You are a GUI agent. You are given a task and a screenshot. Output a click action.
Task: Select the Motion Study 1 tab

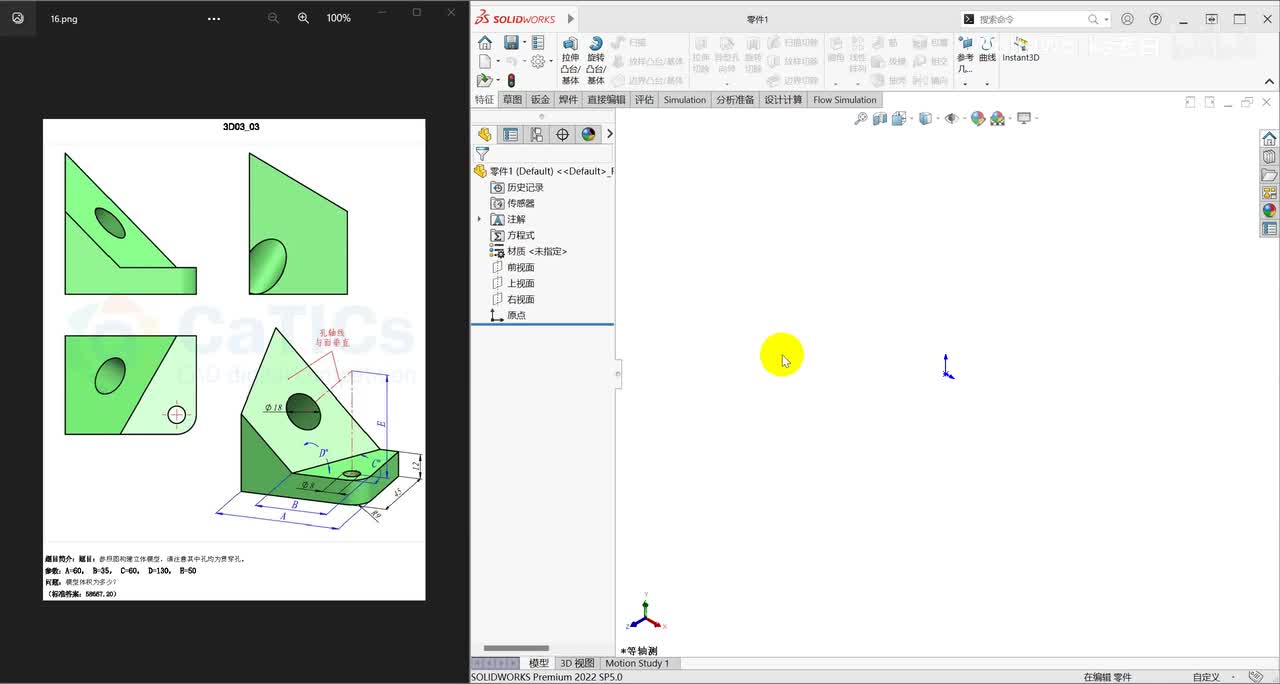pos(637,663)
